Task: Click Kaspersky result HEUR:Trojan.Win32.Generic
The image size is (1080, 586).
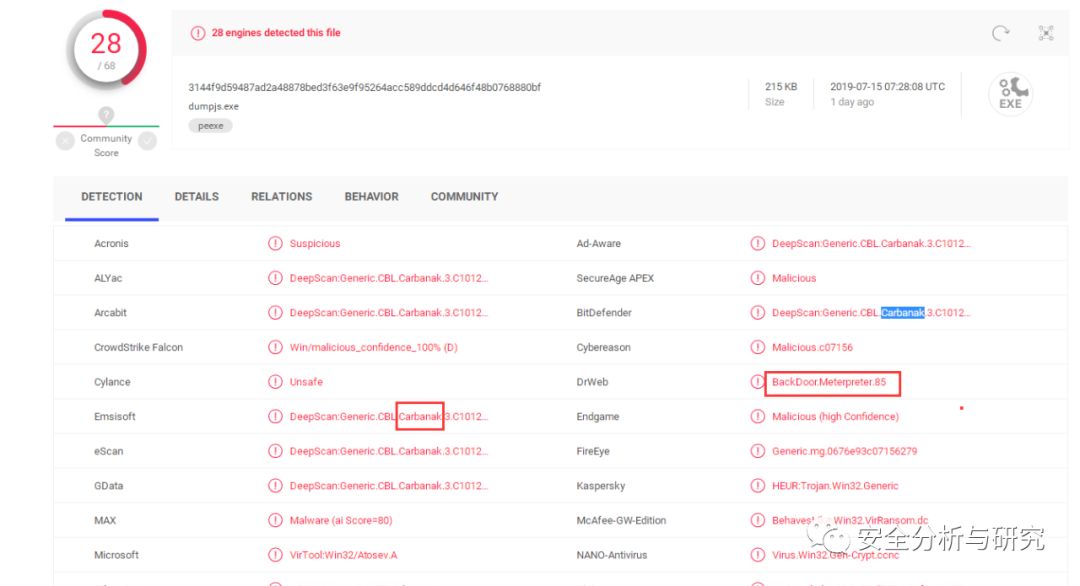Action: click(x=835, y=485)
